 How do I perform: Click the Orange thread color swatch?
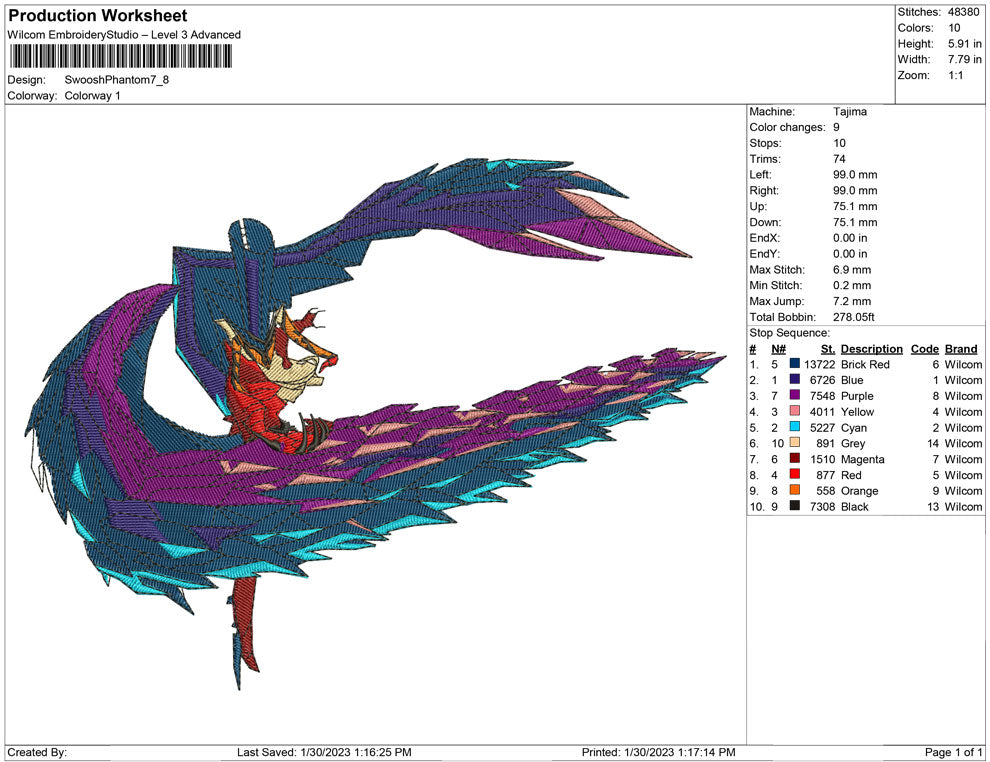(x=795, y=490)
